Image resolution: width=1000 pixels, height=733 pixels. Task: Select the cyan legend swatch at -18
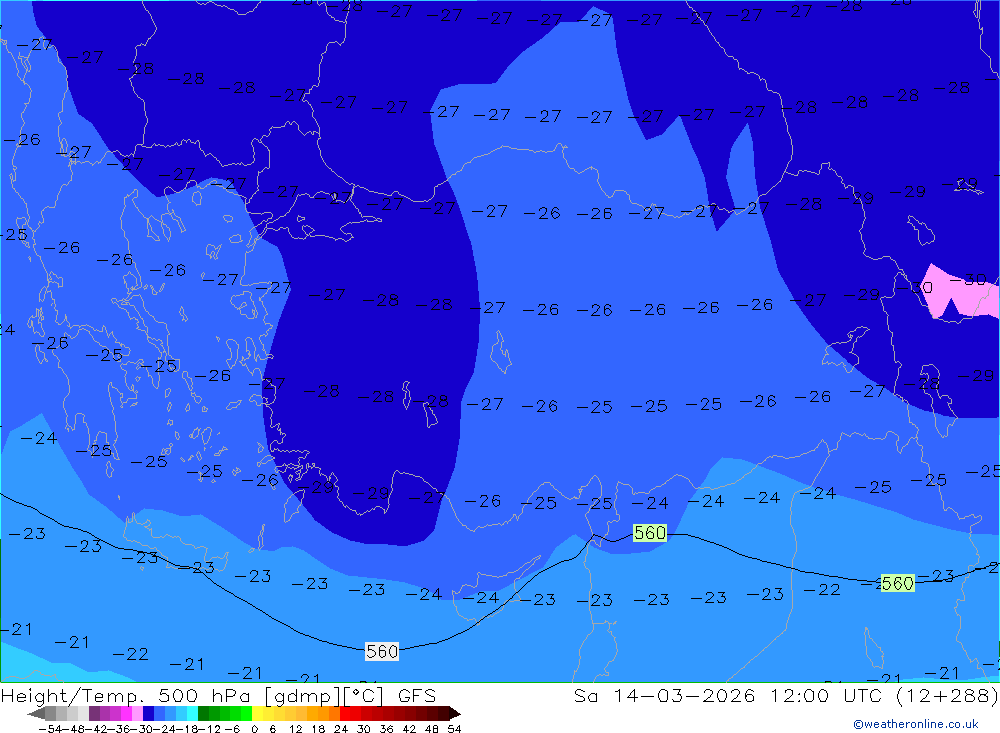click(192, 713)
